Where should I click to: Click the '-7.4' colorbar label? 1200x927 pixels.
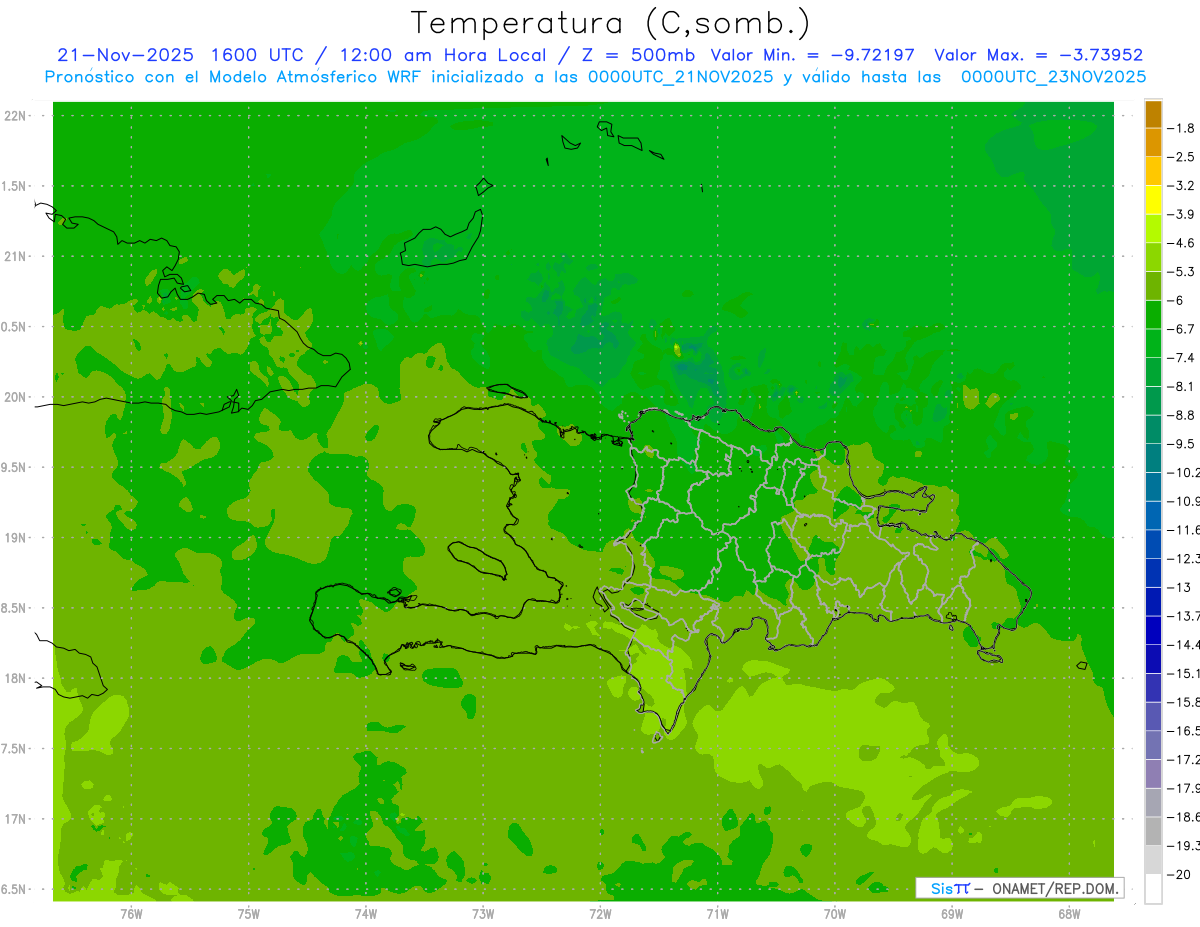1181,358
